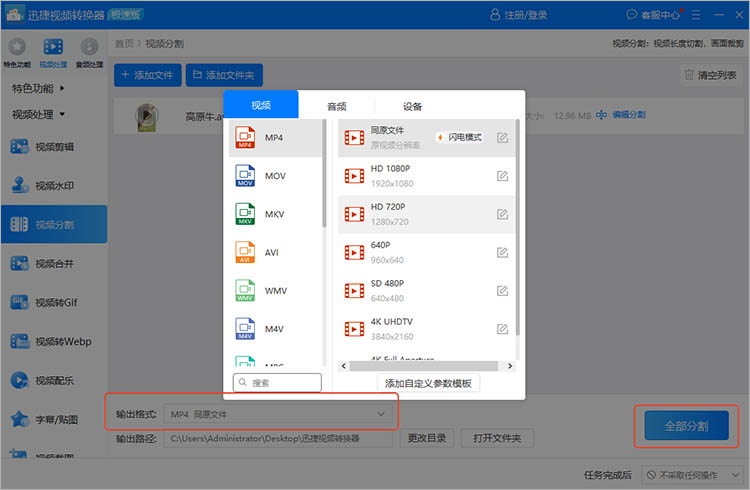Screen dimensions: 750x490
Task: Edit parameters for HD 1080P preset
Action: pos(502,176)
